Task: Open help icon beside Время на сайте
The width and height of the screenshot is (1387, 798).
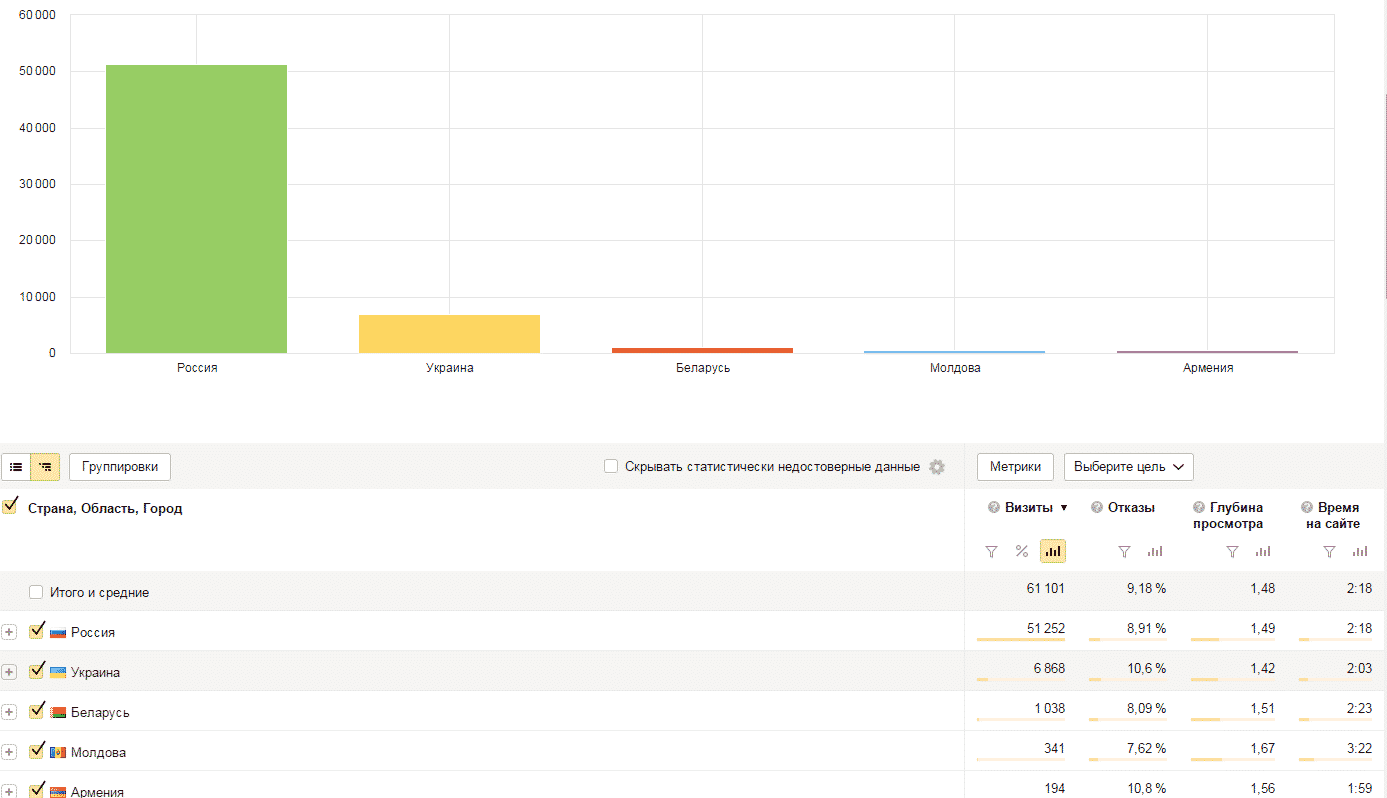Action: (1307, 508)
